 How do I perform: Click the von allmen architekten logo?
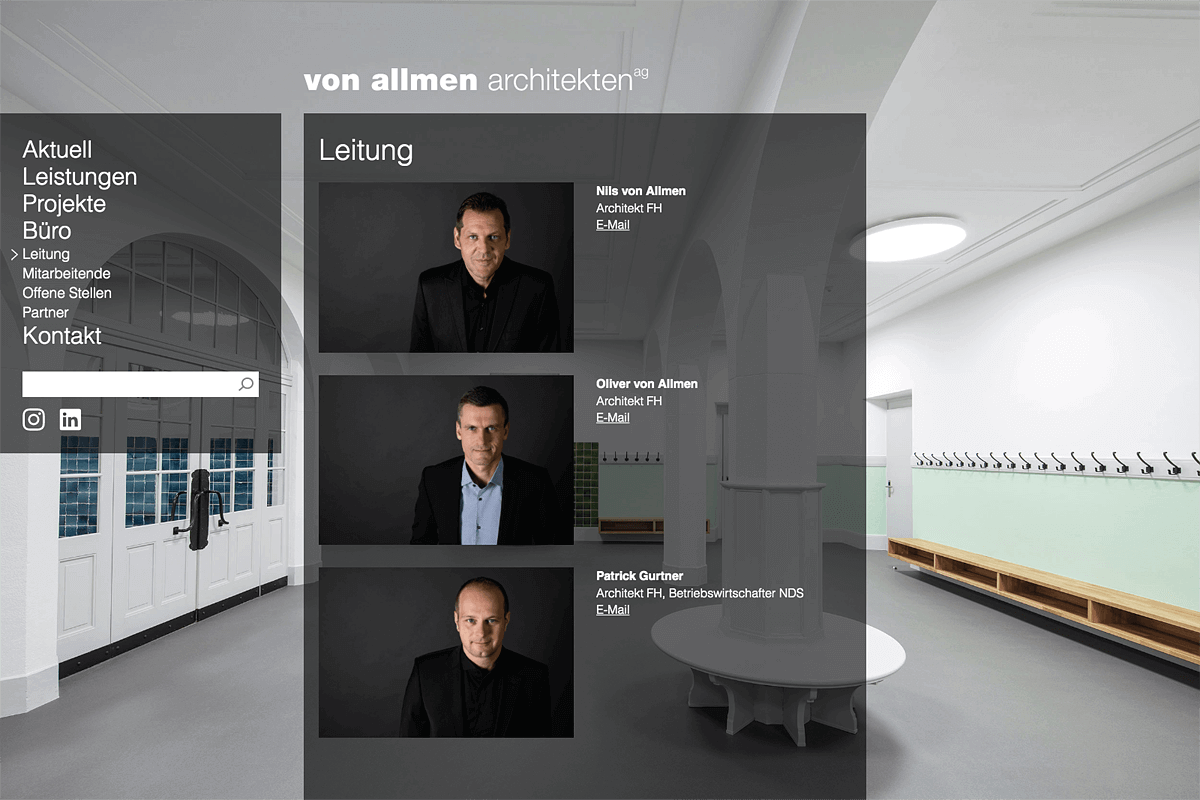point(476,80)
